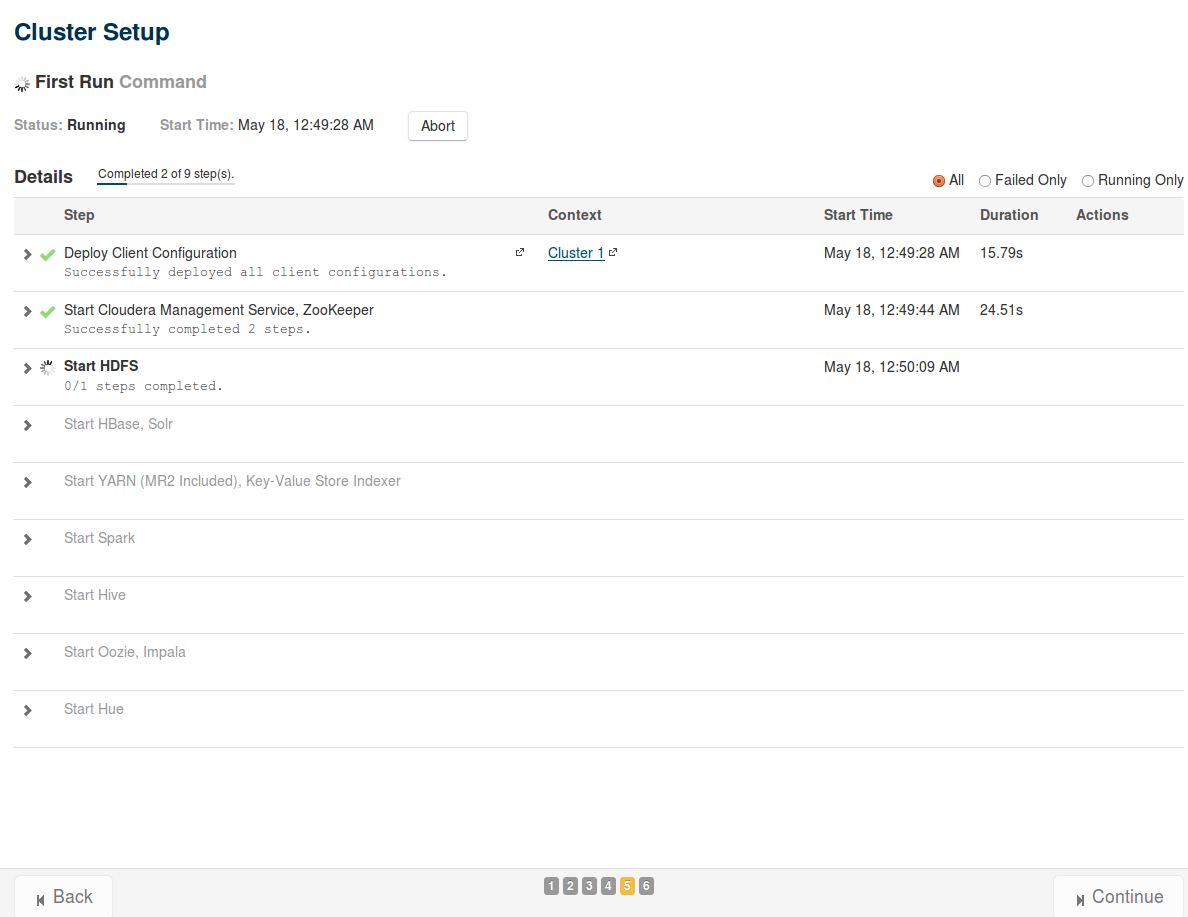This screenshot has height=917, width=1188.
Task: Click green checkmark for Start Cloudera Management Service
Action: coord(47,312)
